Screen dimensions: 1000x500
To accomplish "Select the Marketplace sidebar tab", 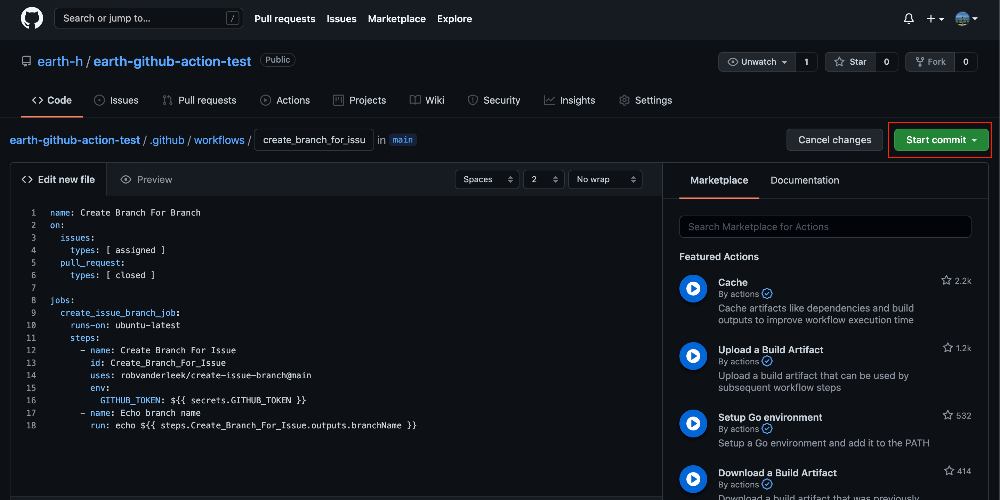I will (719, 180).
